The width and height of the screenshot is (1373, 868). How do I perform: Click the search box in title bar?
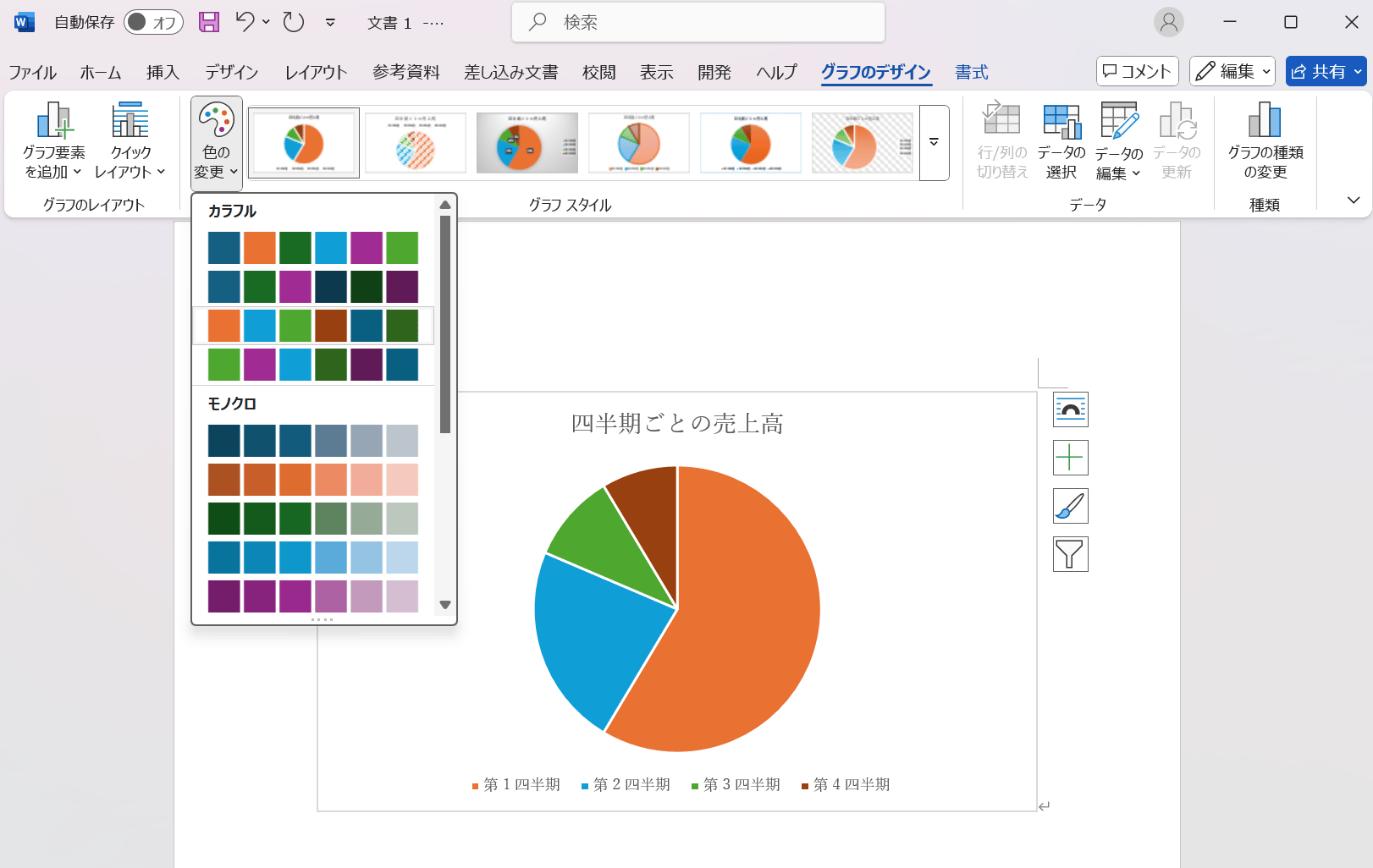(x=698, y=23)
